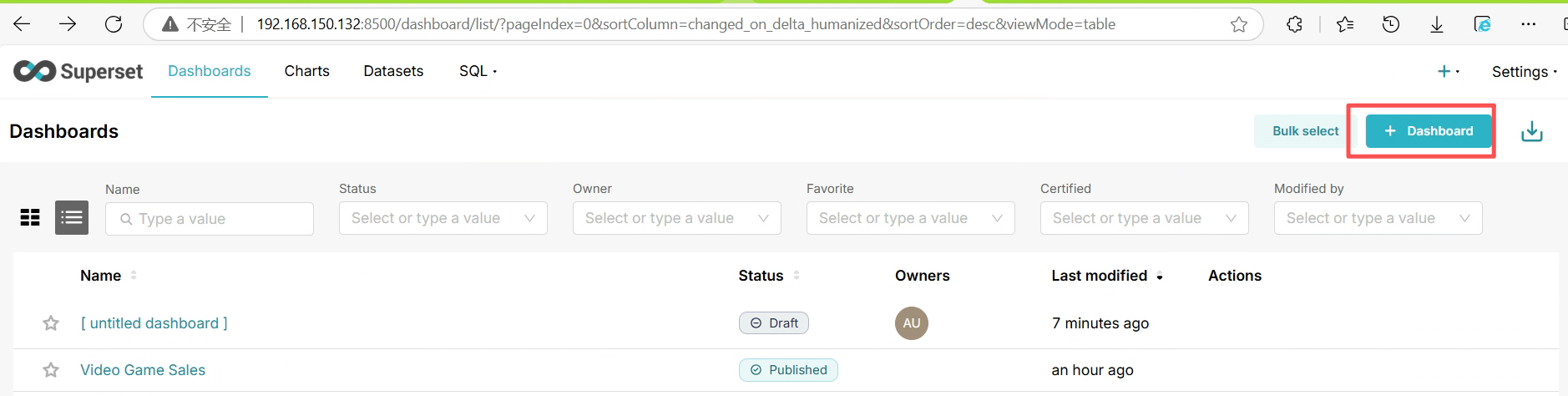Expand the Certified filter dropdown
Viewport: 1568px width, 396px height.
[1145, 218]
